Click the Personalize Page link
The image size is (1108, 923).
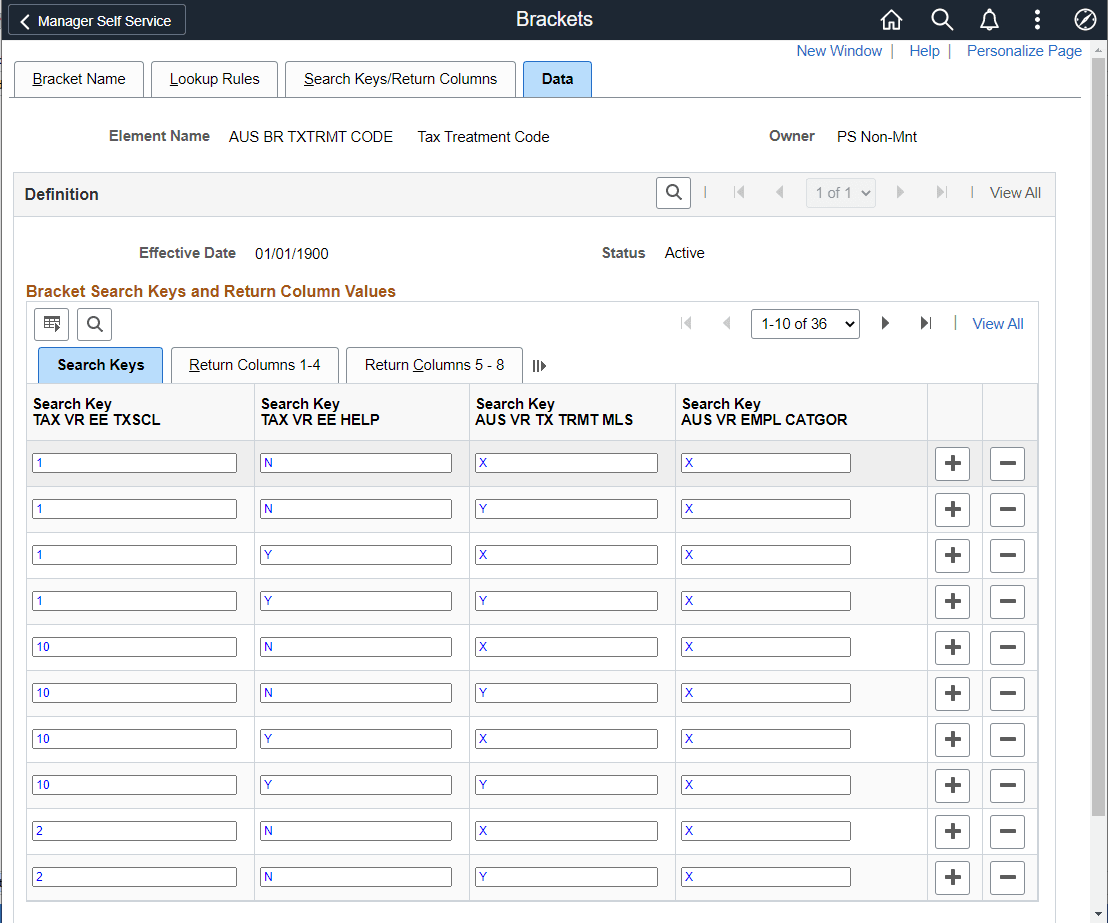pyautogui.click(x=1024, y=51)
